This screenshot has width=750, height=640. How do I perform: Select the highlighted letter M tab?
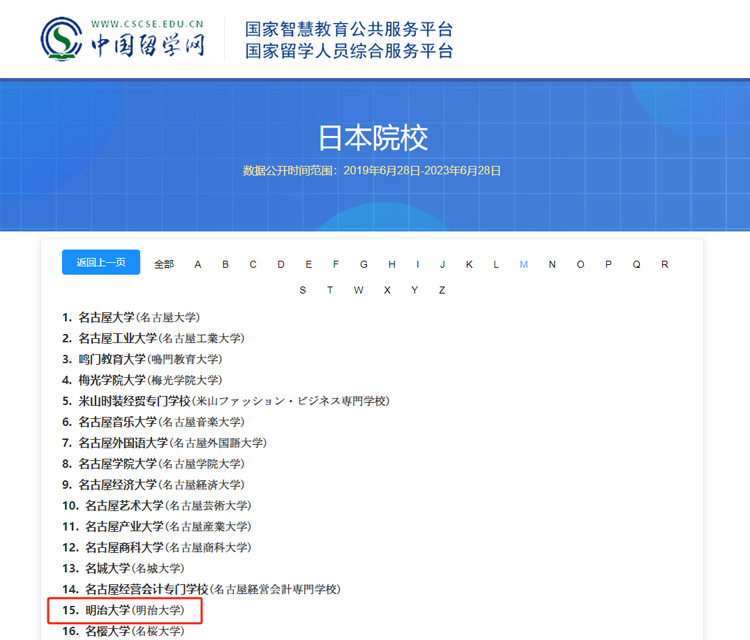(x=524, y=264)
